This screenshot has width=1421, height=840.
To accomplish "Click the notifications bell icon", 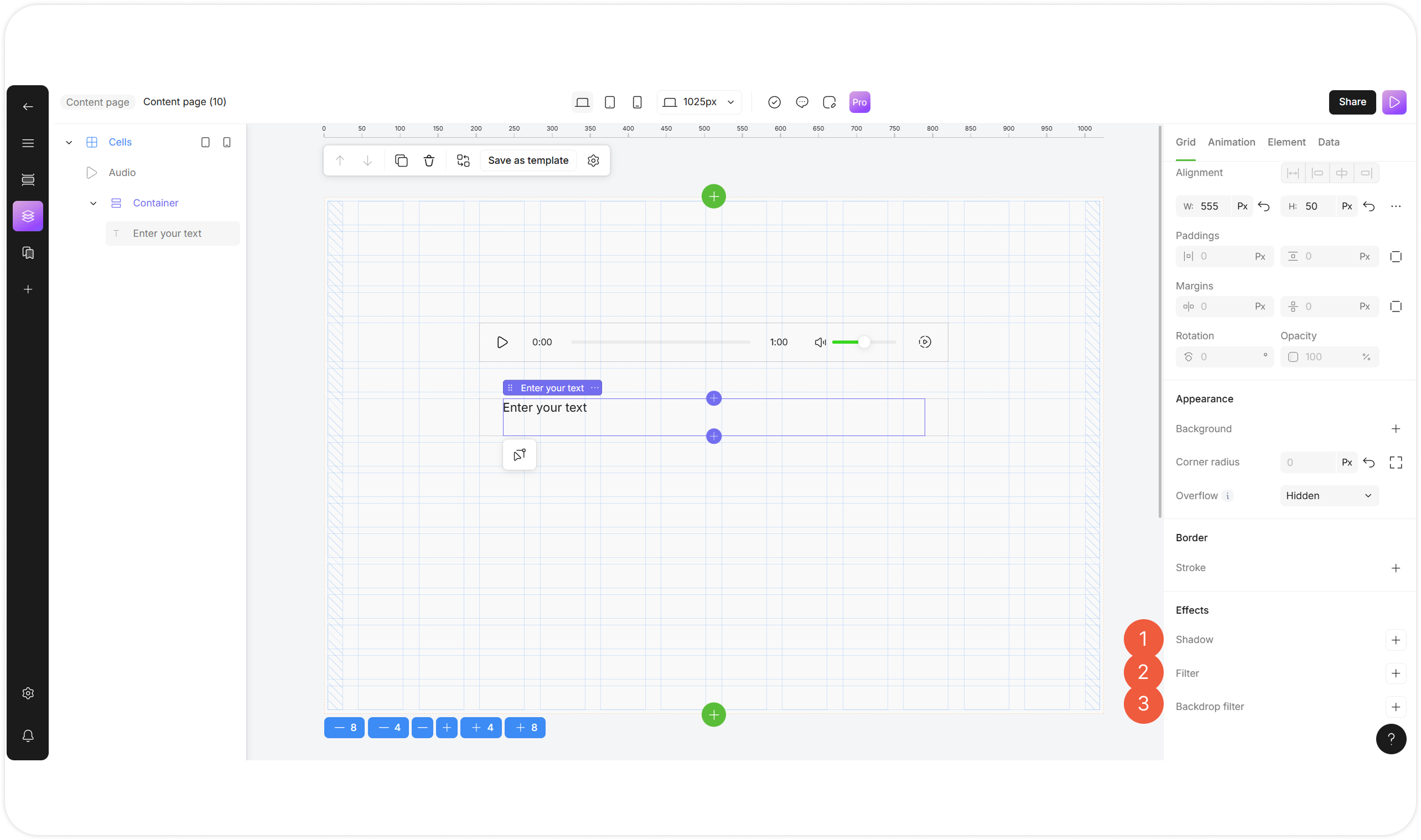I will (28, 735).
